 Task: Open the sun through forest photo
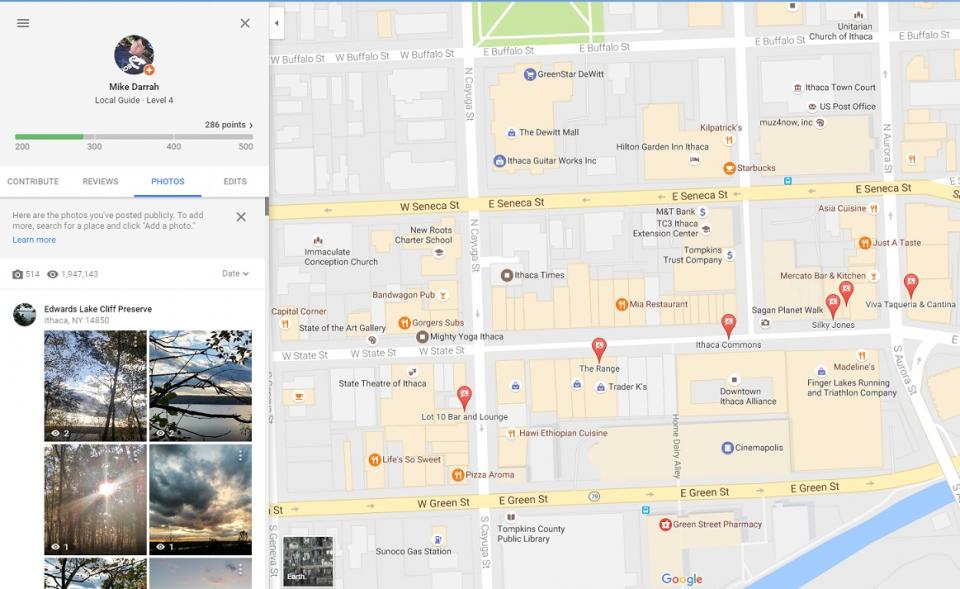pos(96,500)
